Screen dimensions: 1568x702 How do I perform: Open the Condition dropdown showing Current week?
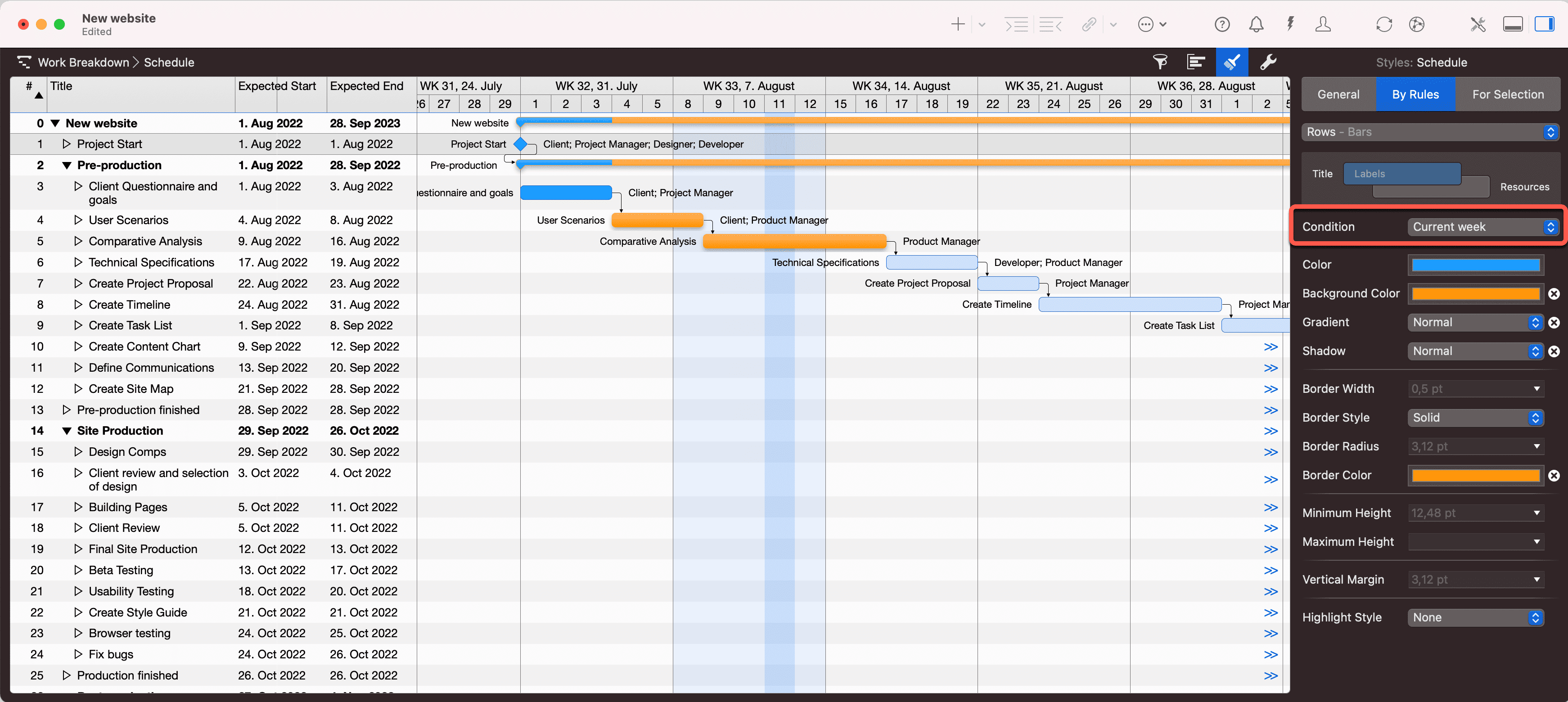click(1483, 226)
